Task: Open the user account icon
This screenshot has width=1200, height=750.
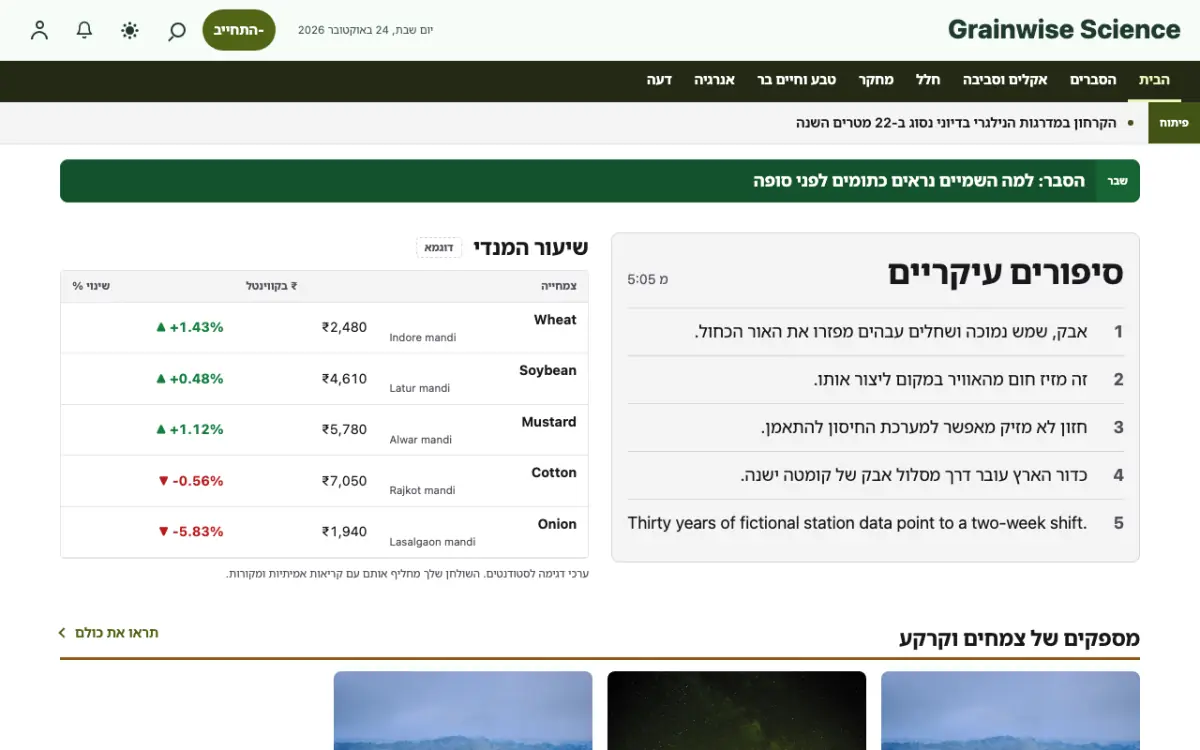Action: [x=39, y=30]
